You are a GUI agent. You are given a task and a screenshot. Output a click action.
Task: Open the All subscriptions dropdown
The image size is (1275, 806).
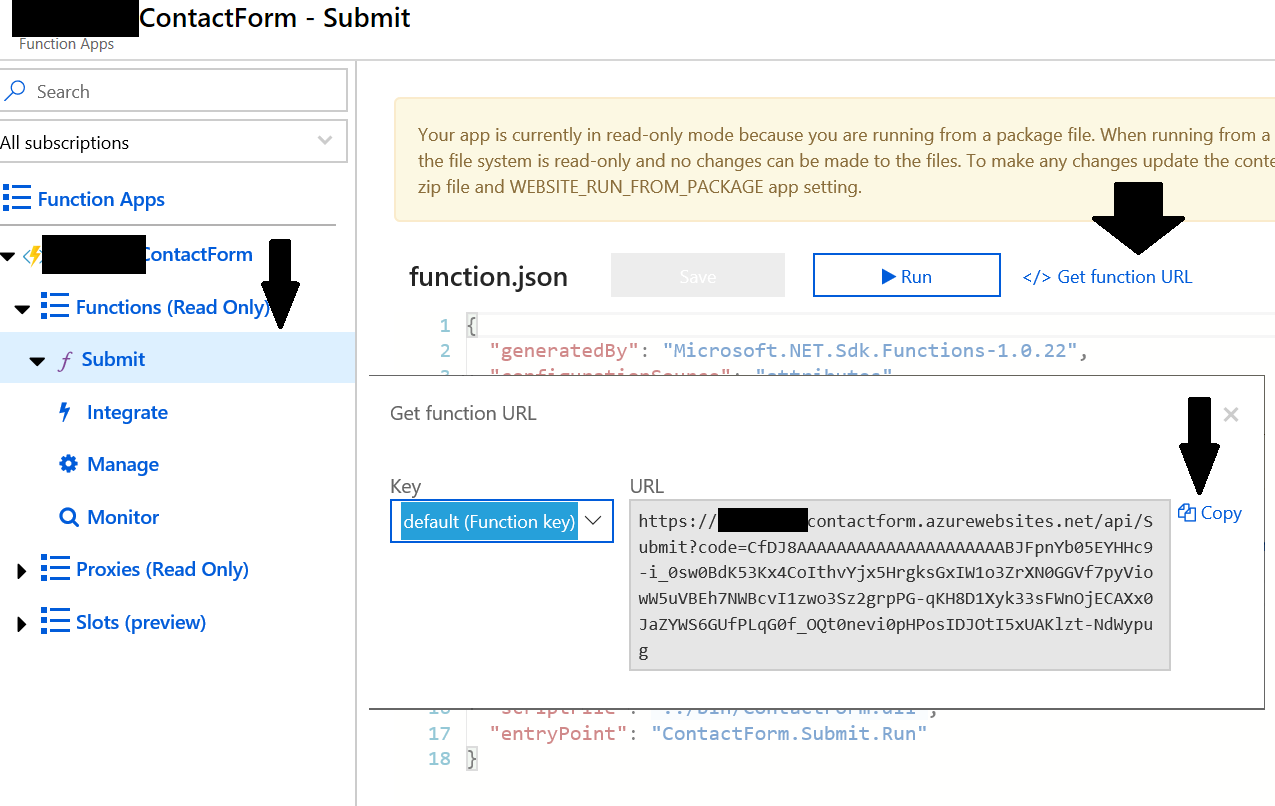[x=173, y=141]
